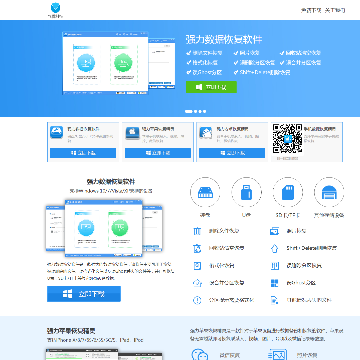Click the blue drive icon in the first product card
360x360 pixels.
pyautogui.click(x=57, y=132)
